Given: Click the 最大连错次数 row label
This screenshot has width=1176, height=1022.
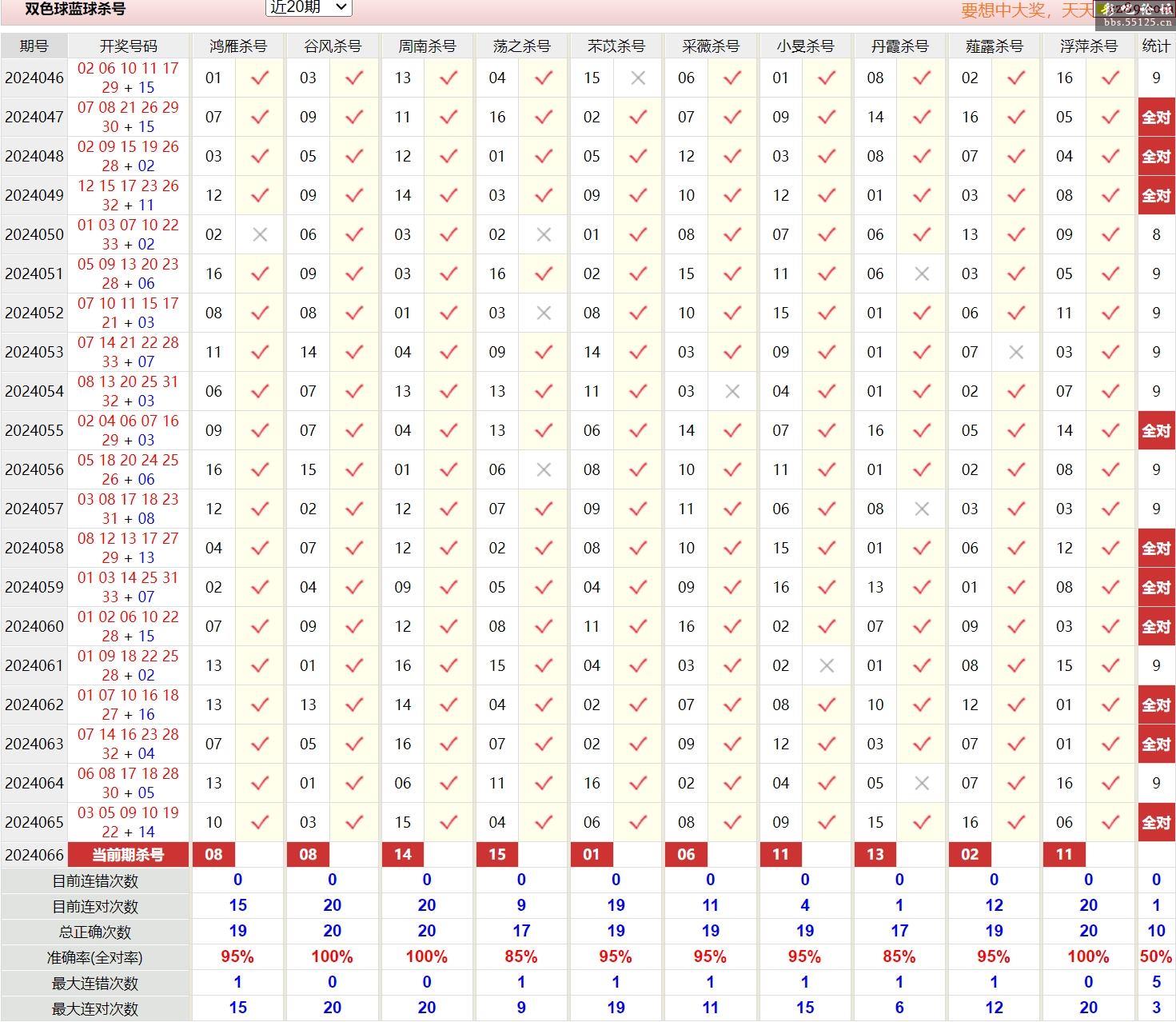Looking at the screenshot, I should pos(95,984).
